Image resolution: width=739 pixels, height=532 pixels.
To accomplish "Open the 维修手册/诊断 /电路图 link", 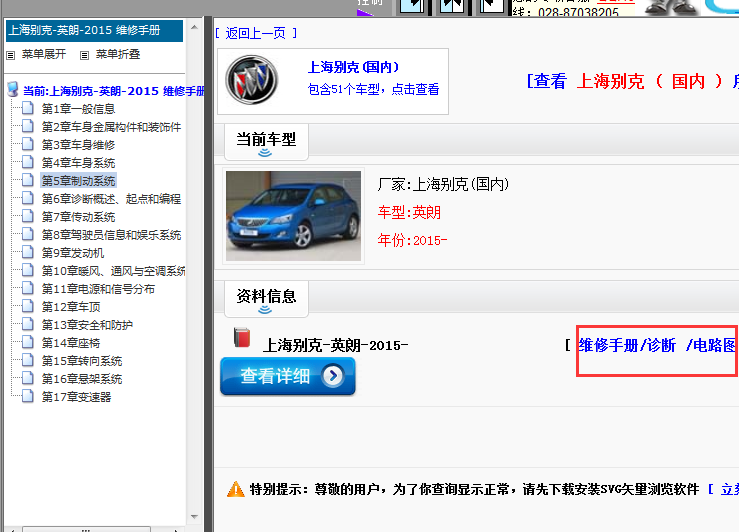I will (x=657, y=345).
